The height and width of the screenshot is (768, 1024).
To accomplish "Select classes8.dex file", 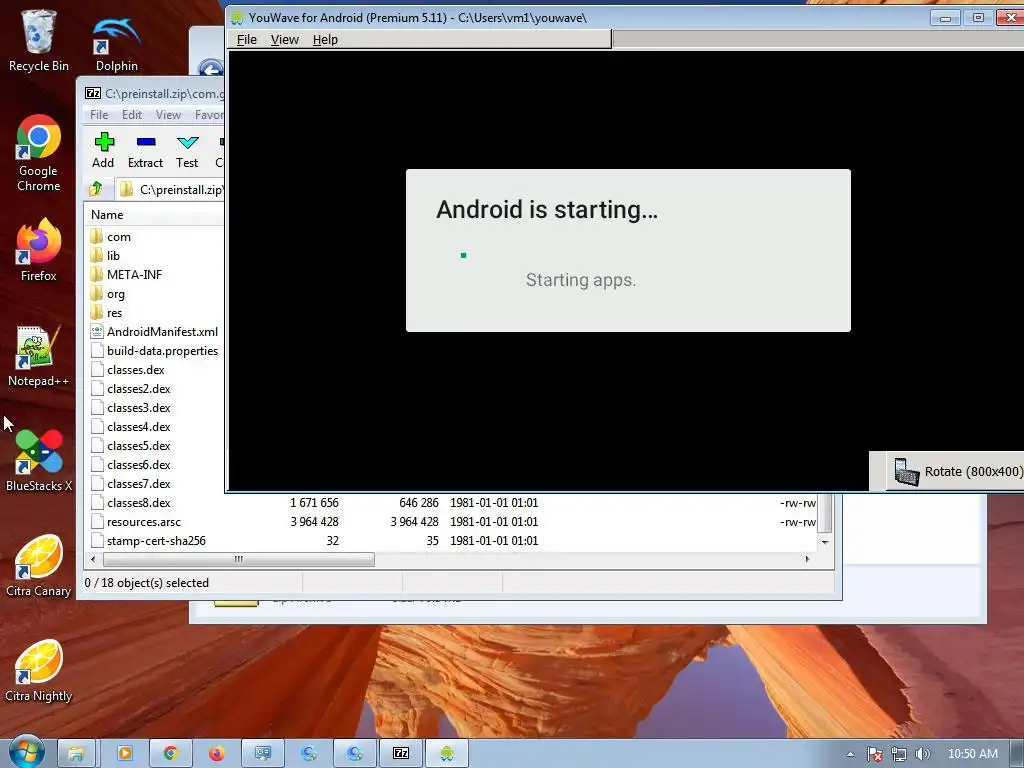I will pos(138,503).
